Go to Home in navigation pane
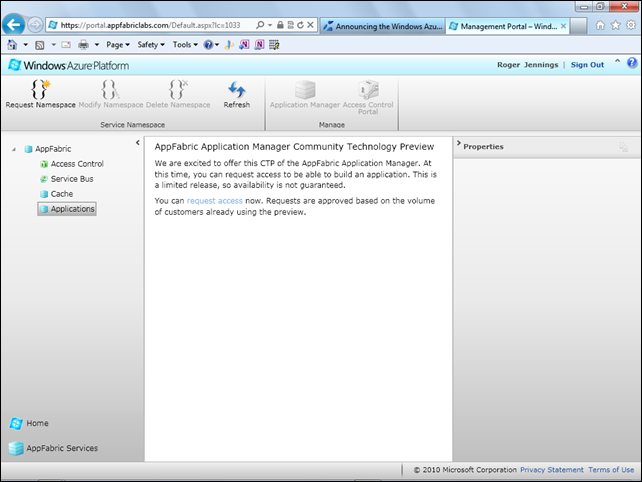The height and width of the screenshot is (482, 642). tap(29, 423)
